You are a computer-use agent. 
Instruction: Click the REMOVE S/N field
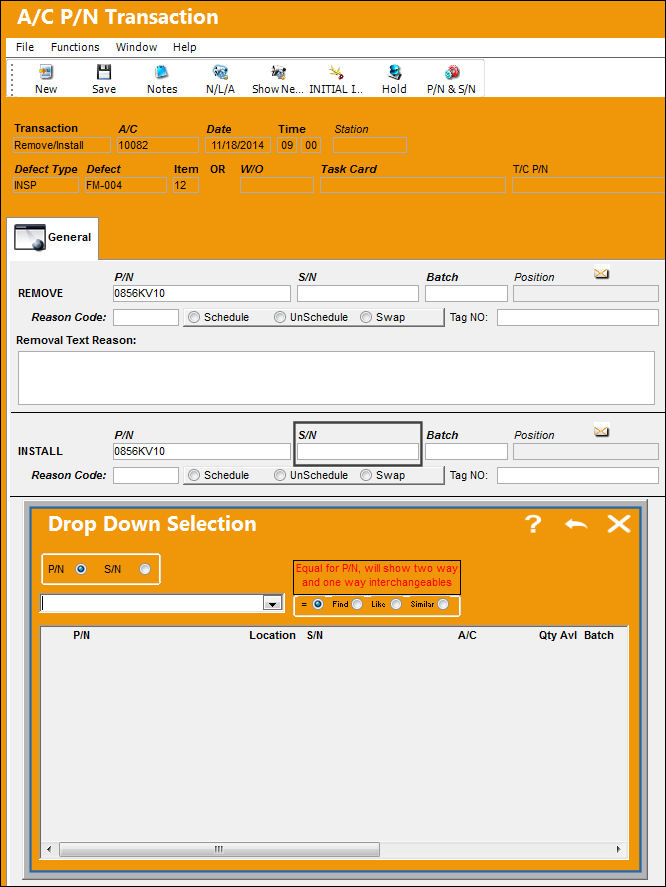point(358,293)
